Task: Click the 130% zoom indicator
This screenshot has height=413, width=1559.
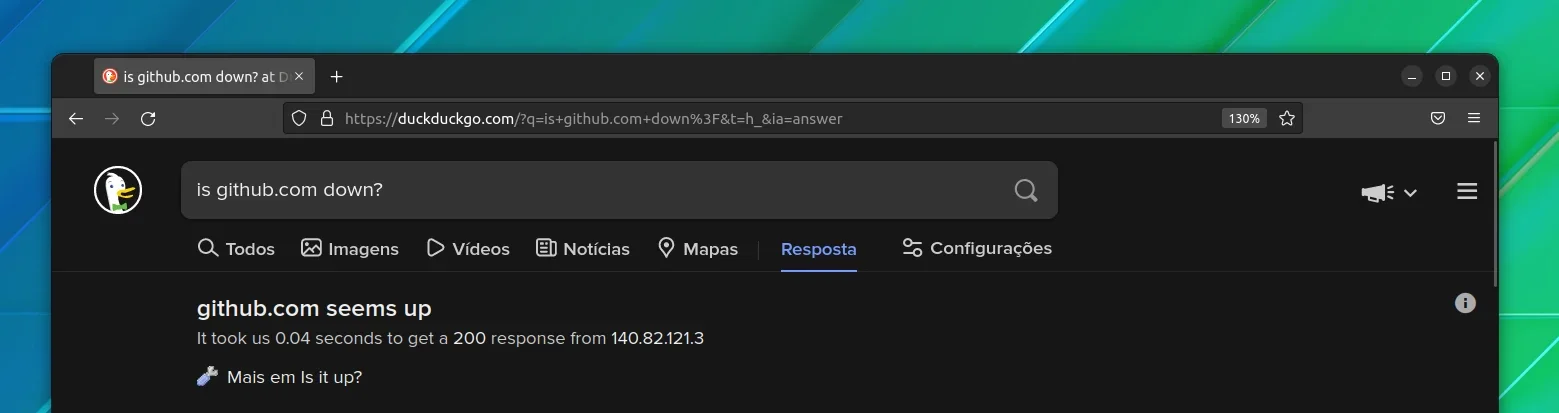Action: point(1244,118)
